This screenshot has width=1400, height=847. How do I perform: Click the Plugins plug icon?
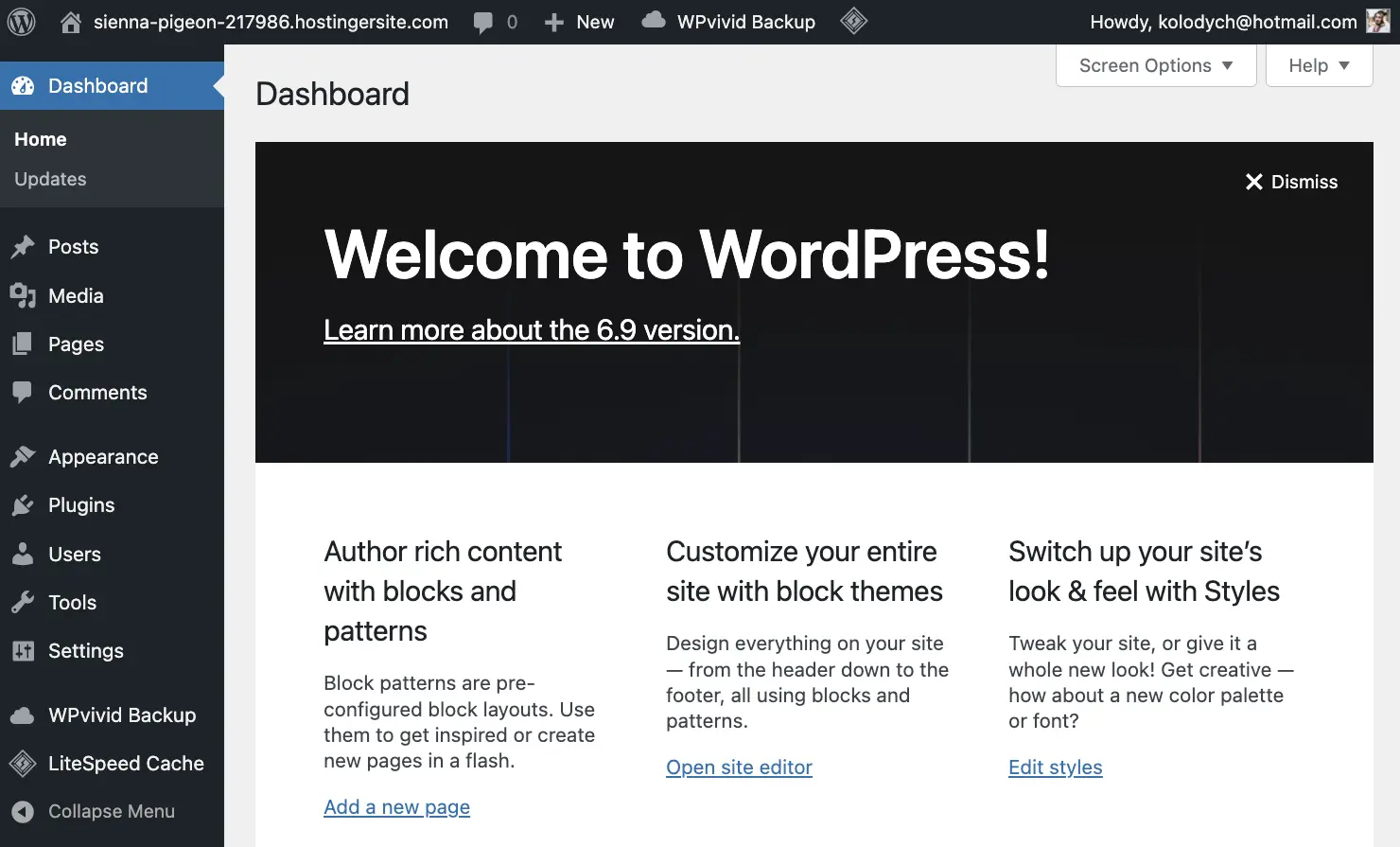click(24, 504)
